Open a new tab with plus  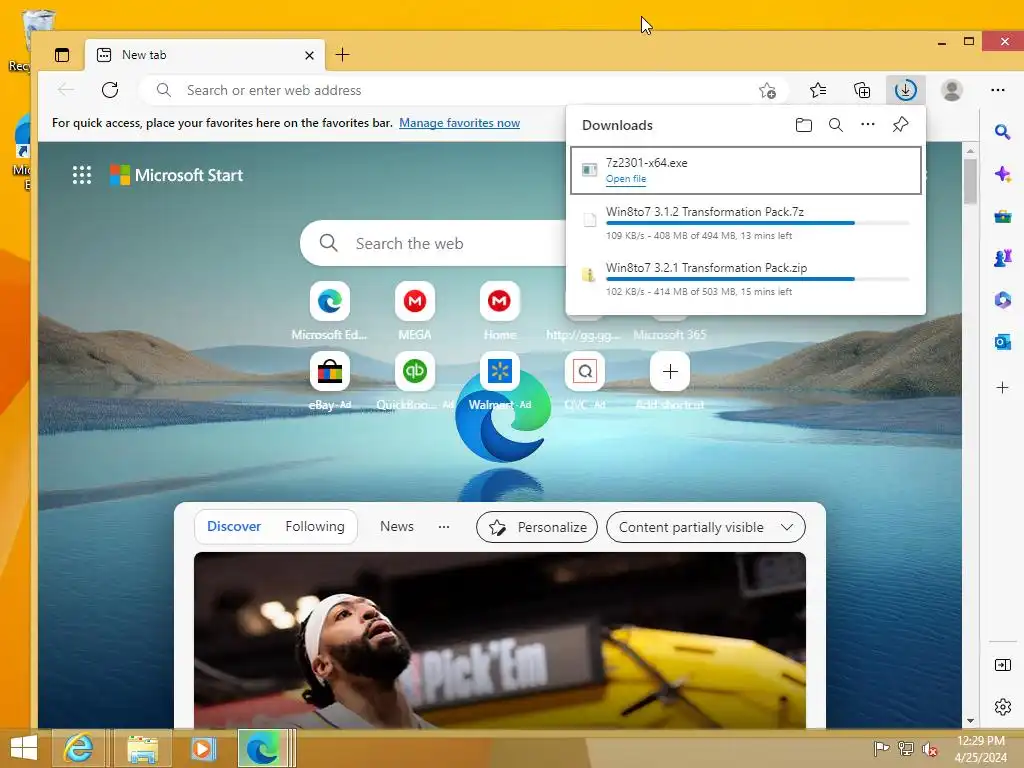click(342, 55)
